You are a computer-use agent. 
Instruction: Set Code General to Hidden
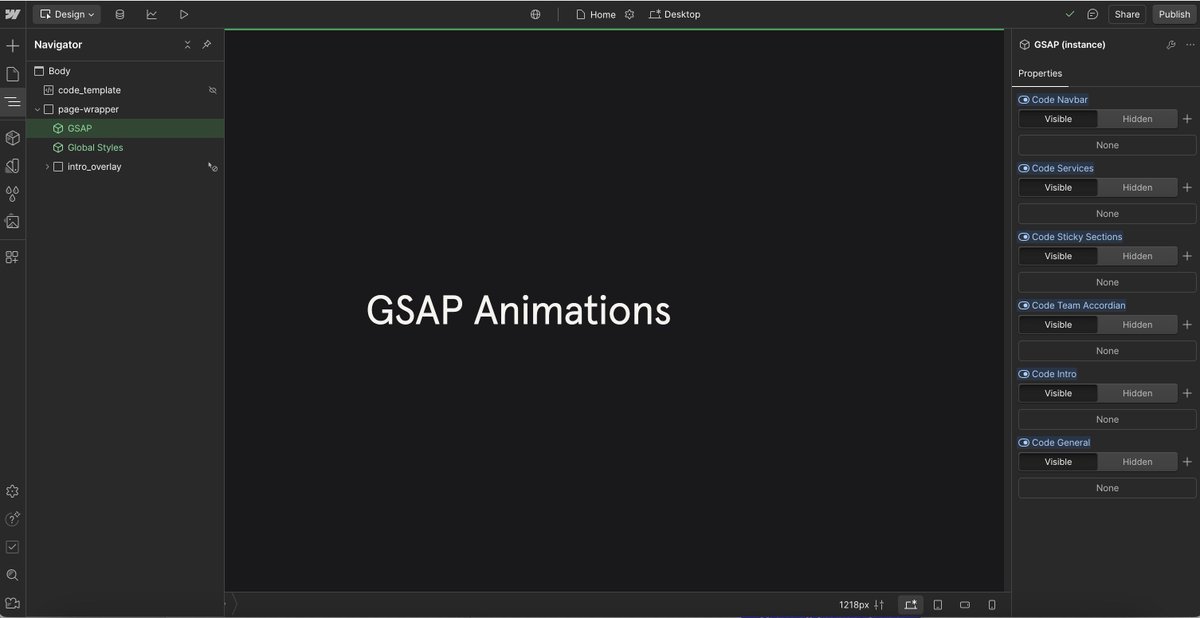pyautogui.click(x=1137, y=462)
